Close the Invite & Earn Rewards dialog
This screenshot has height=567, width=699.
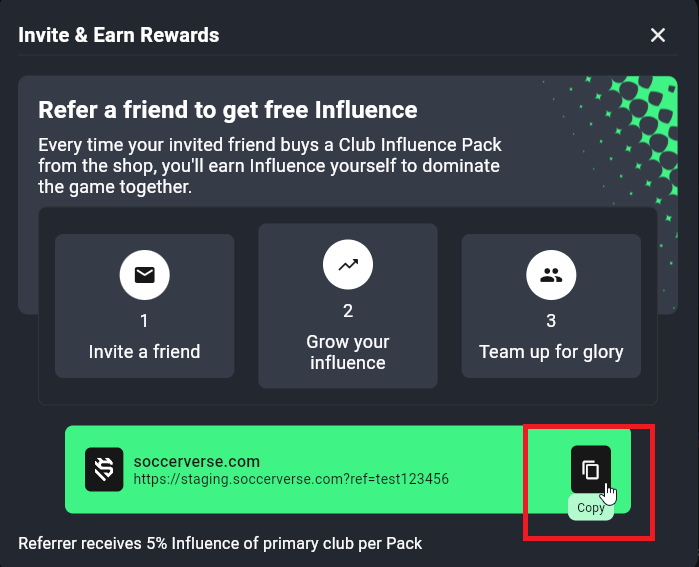tap(658, 35)
